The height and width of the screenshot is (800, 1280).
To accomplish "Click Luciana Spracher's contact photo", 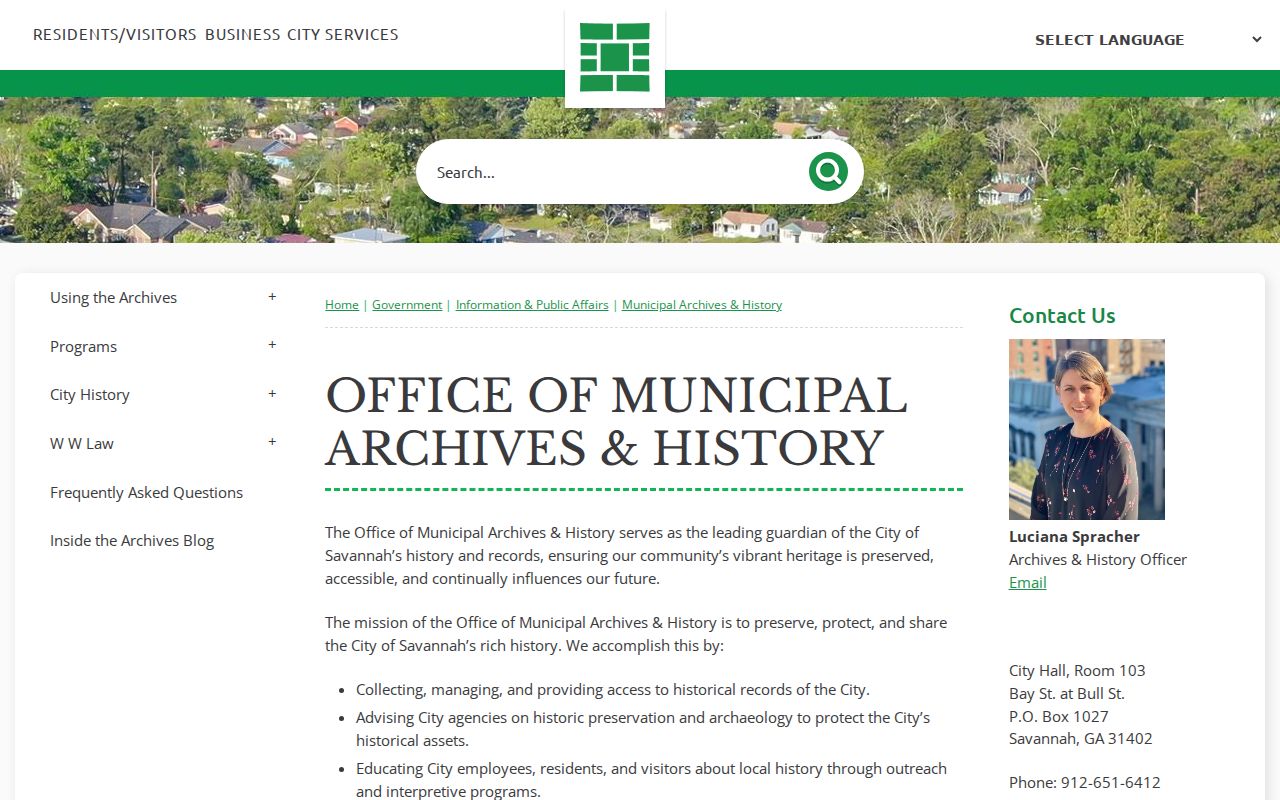I will [1087, 429].
